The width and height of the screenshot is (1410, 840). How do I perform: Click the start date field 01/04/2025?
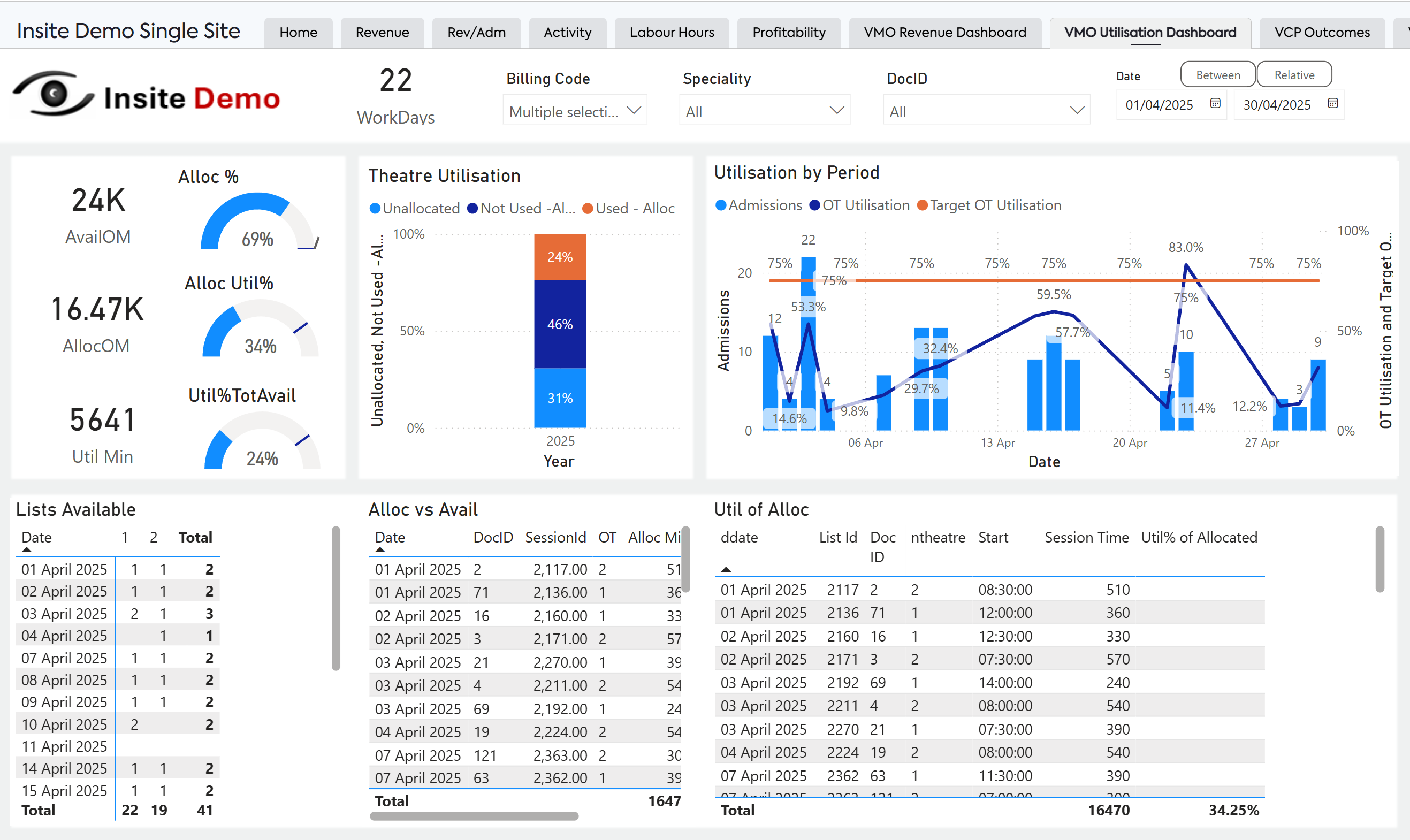(x=1159, y=105)
